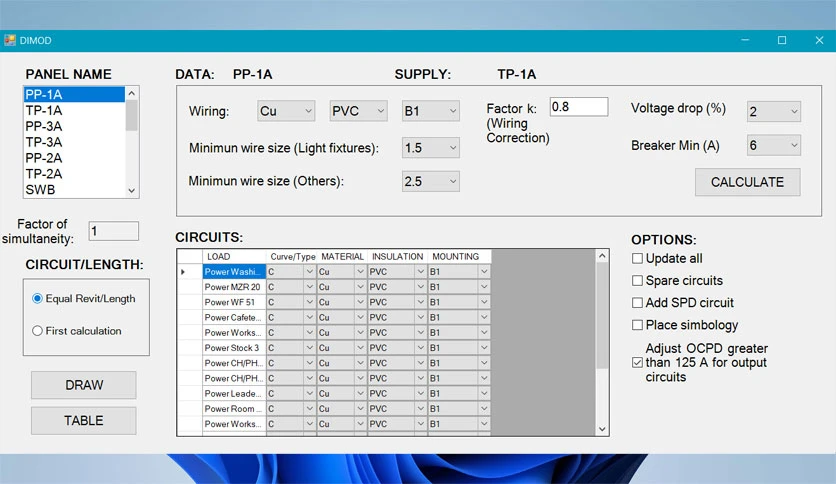Select the Power Cafete load cell
Screen dimensions: 836x484
point(234,317)
